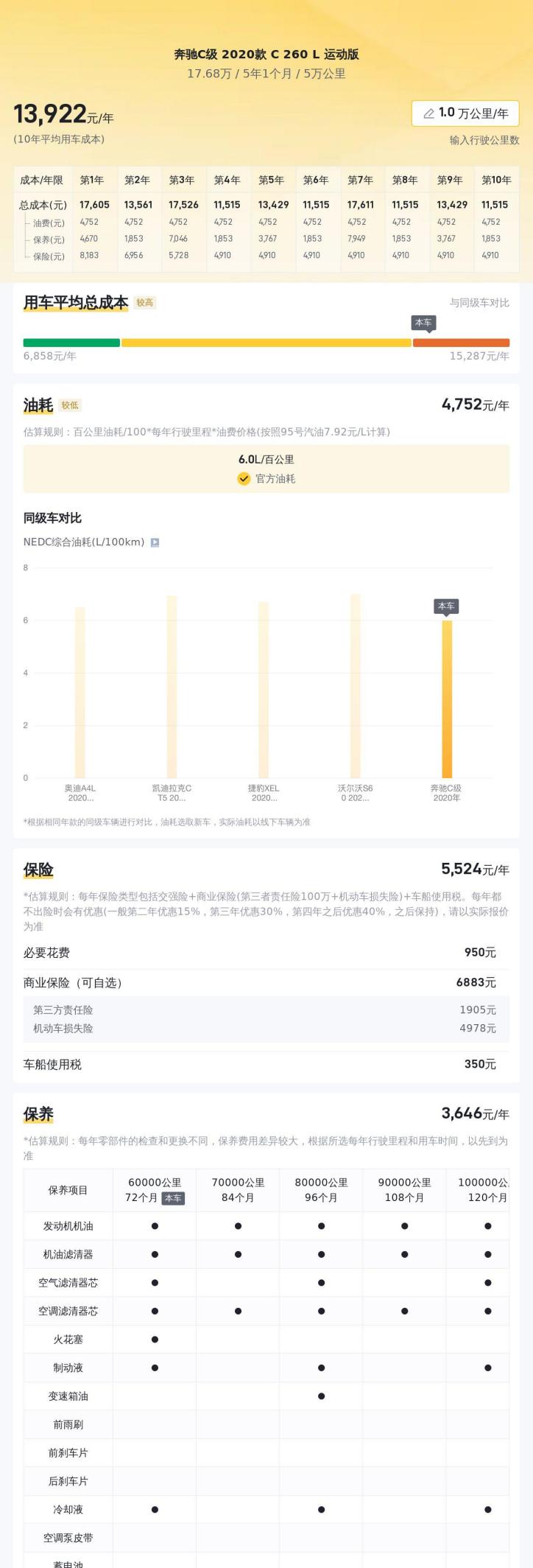Click the 本车 tag under 60000公里
Screen dimensions: 533x1568
(x=173, y=1198)
